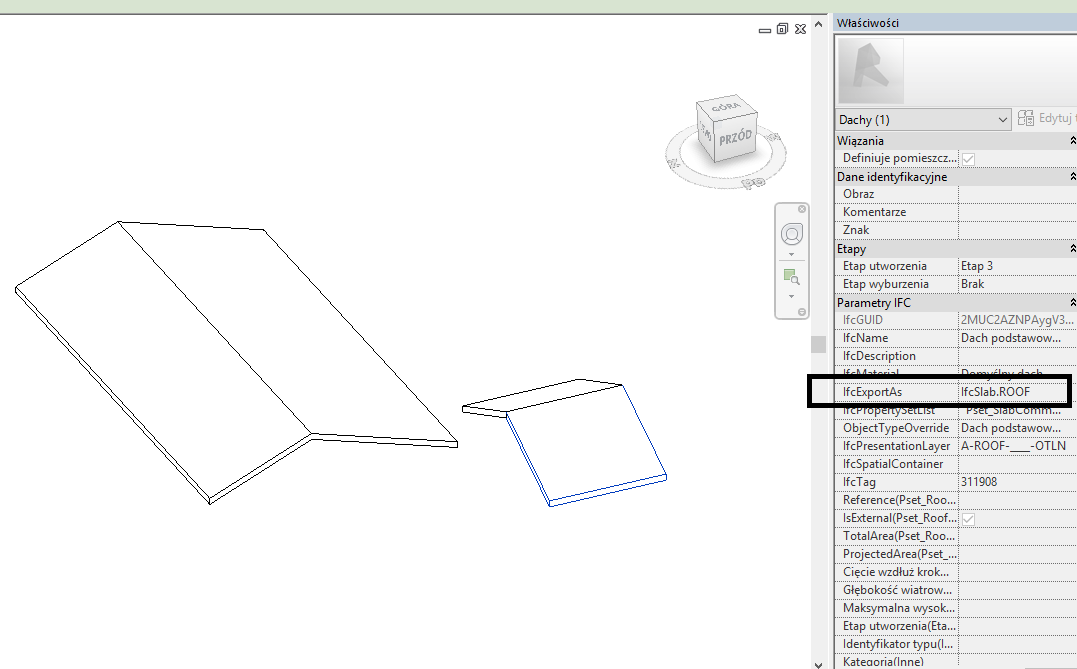The height and width of the screenshot is (669, 1077).
Task: Open the steering wheel navigation tool
Action: (x=791, y=235)
